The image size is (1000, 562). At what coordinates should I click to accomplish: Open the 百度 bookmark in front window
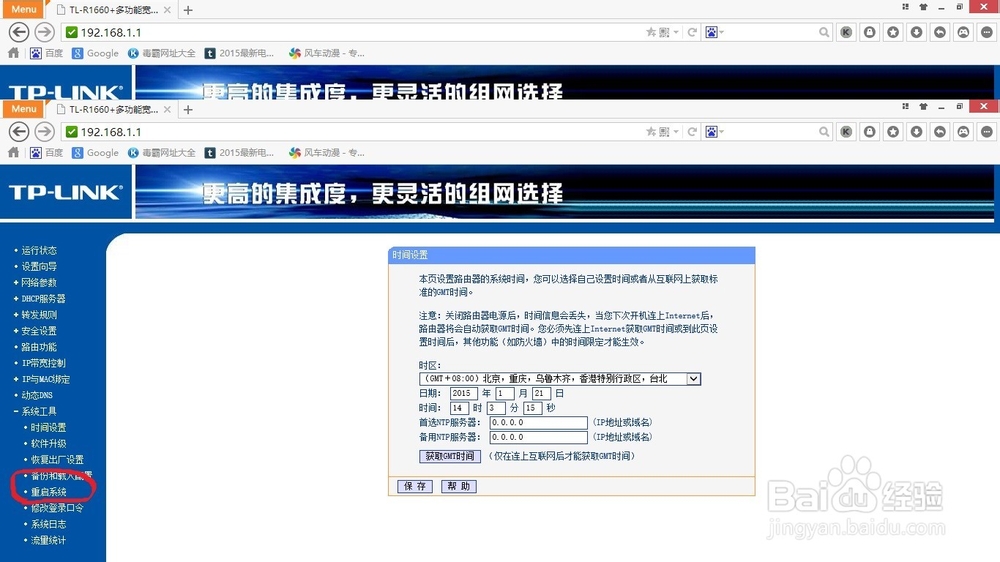click(x=47, y=153)
